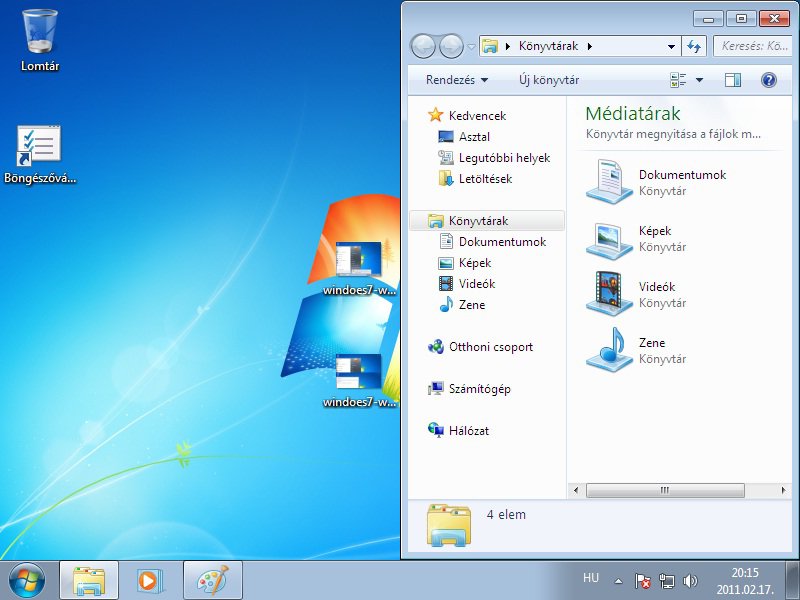The height and width of the screenshot is (600, 800).
Task: Open the Rendezés menu
Action: pos(457,80)
